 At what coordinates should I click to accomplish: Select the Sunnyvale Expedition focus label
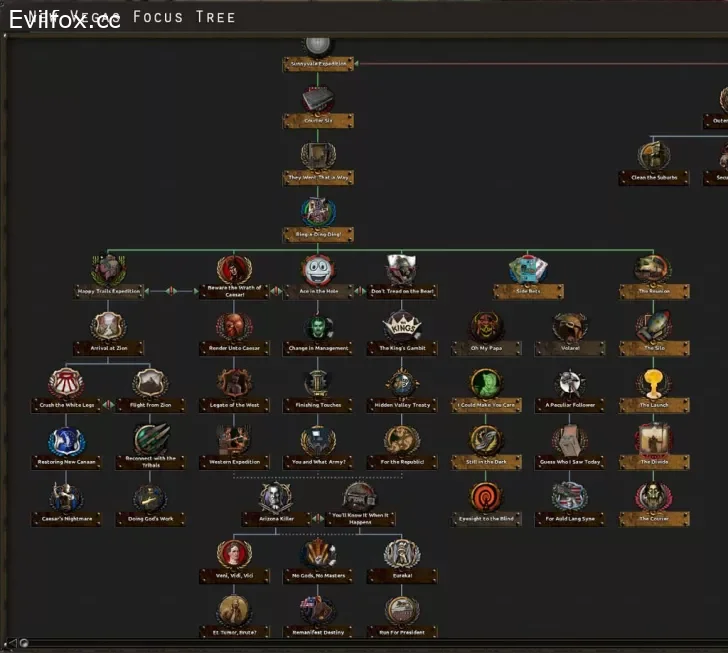(x=318, y=64)
